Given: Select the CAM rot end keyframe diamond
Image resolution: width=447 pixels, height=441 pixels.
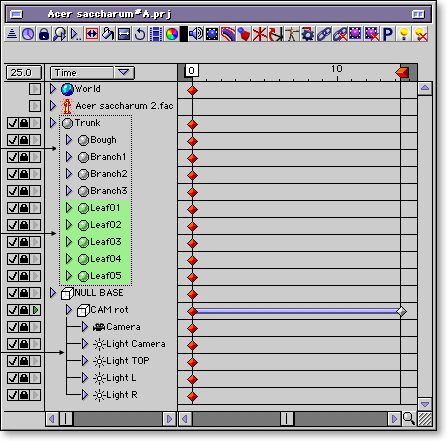Looking at the screenshot, I should [401, 311].
